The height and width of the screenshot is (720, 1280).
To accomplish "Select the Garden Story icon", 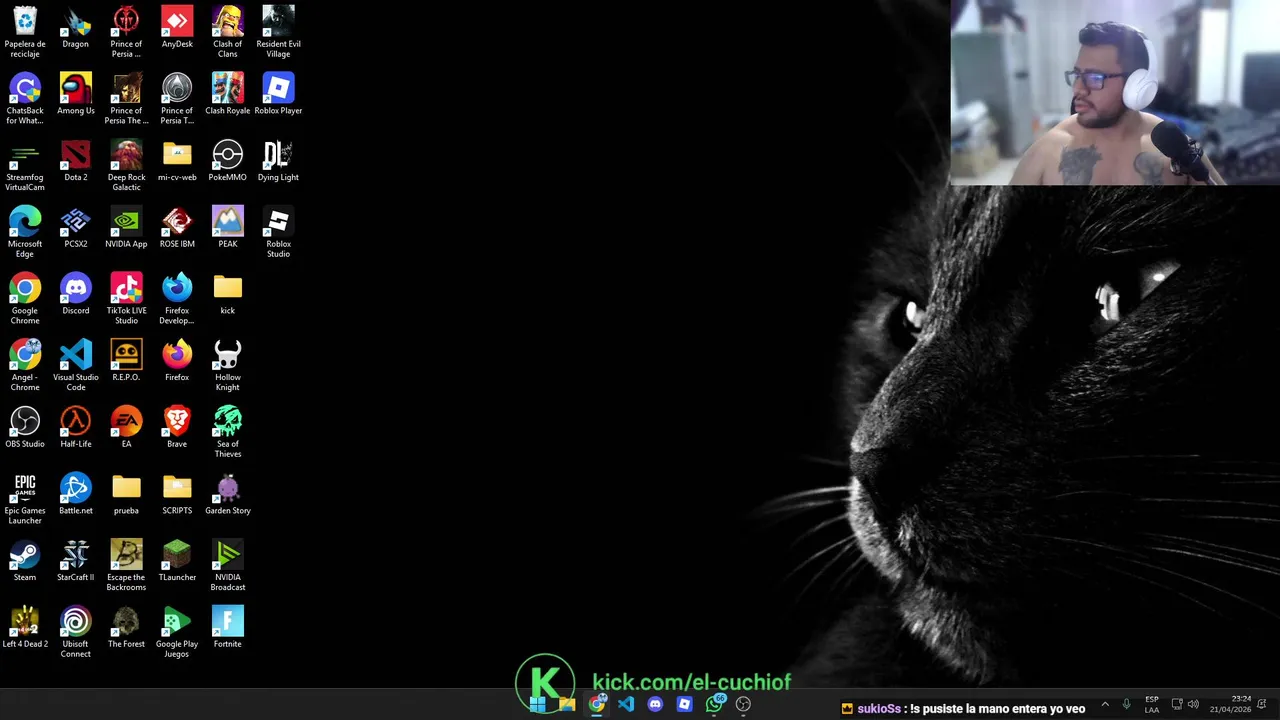I will (x=228, y=494).
